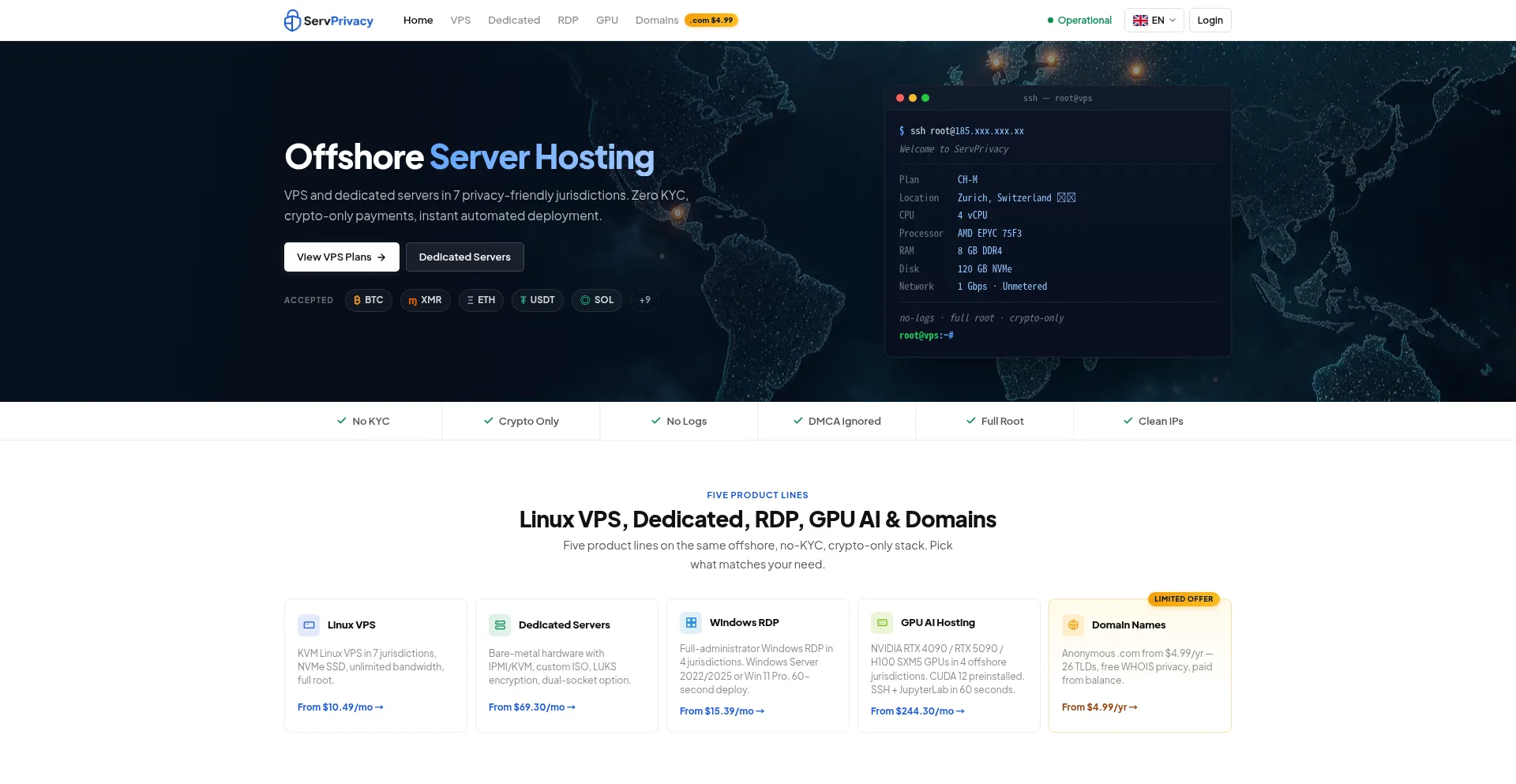Open the From $69.30/mo link

(532, 707)
